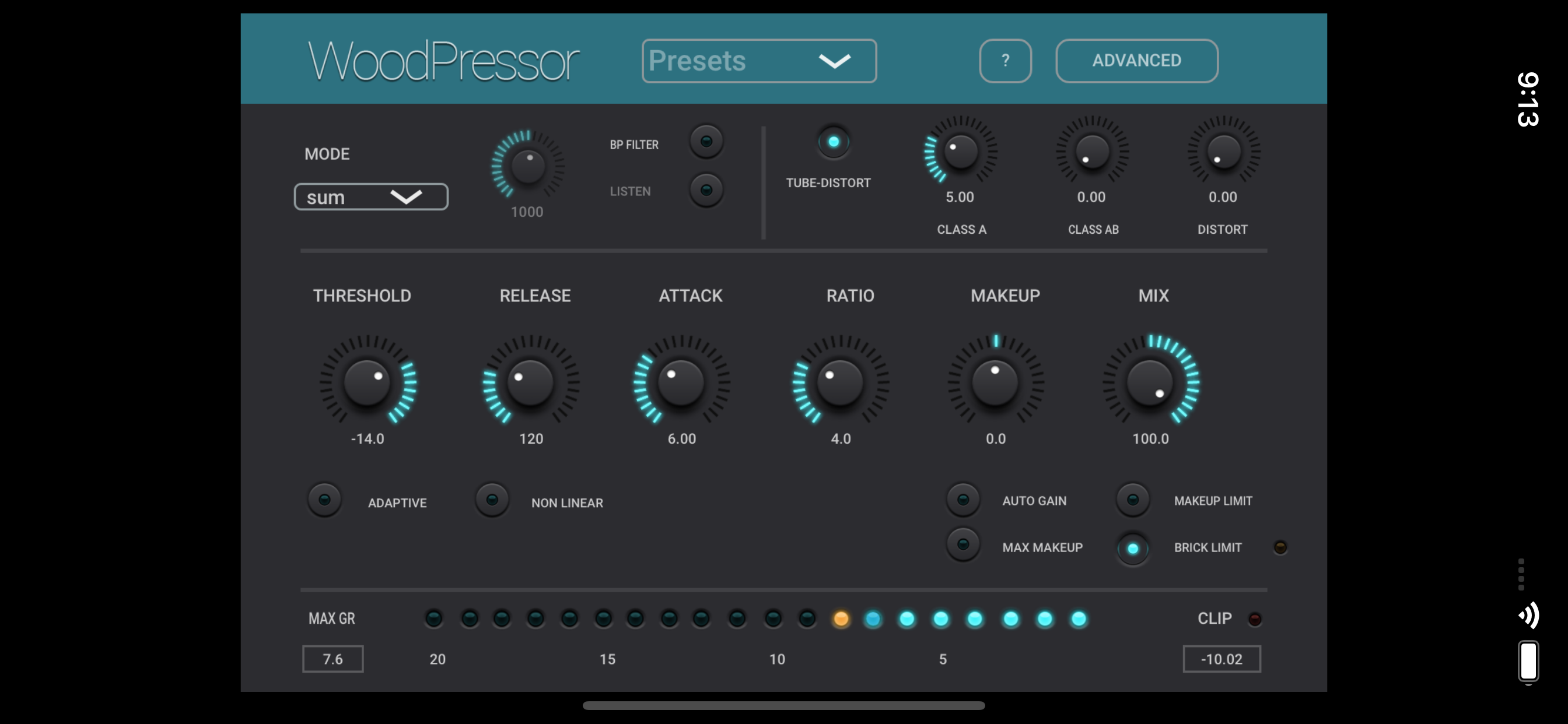Switch to the ADVANCED view

(1136, 60)
